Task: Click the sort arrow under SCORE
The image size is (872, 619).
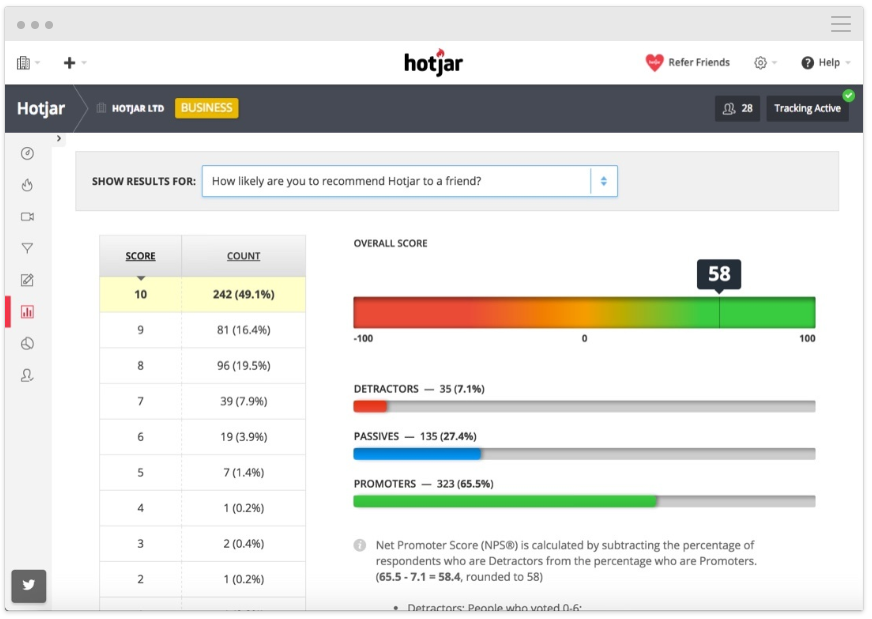Action: click(x=141, y=278)
